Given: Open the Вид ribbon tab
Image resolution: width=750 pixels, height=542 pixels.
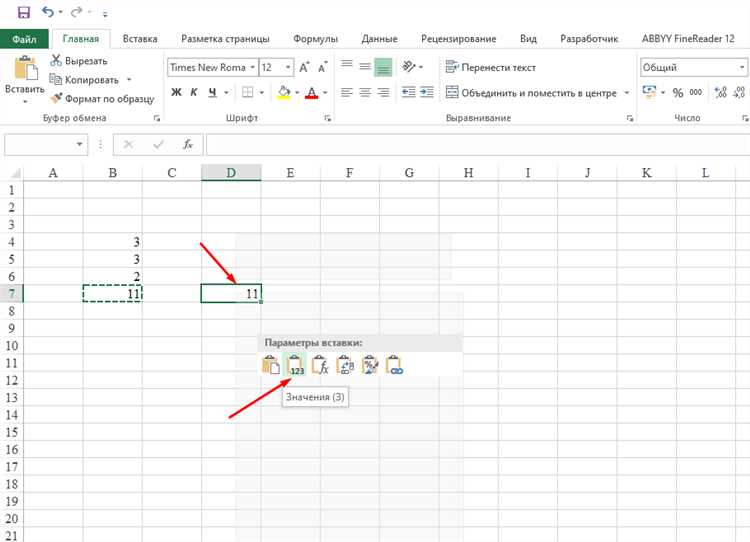Looking at the screenshot, I should click(528, 39).
